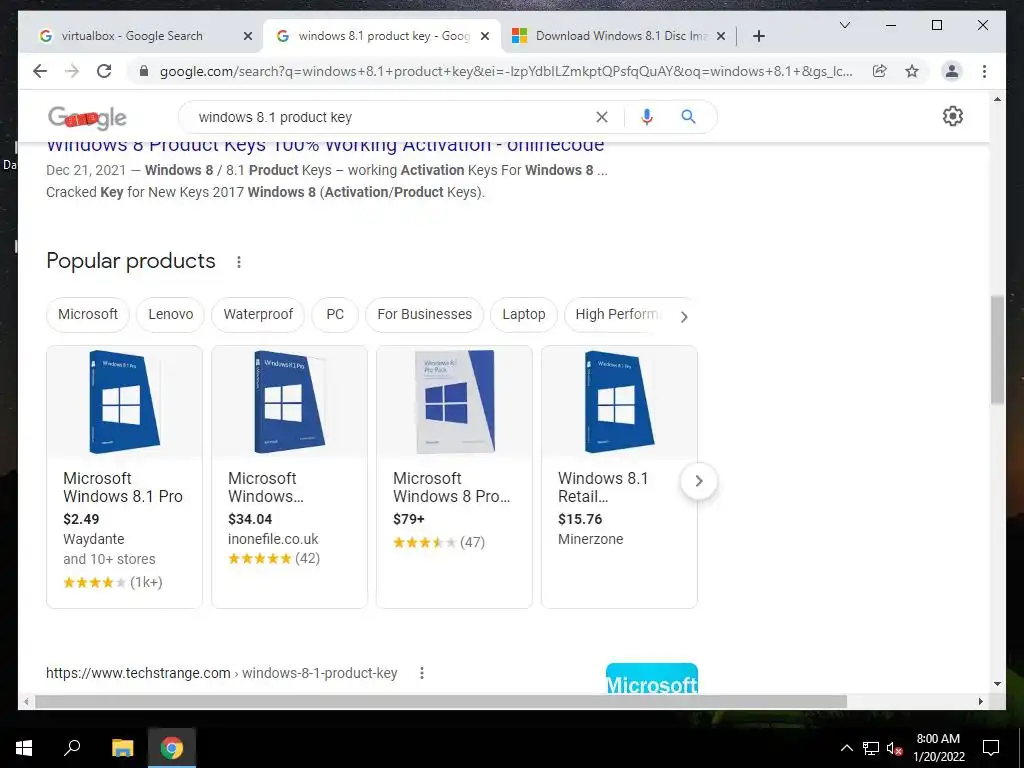Image resolution: width=1024 pixels, height=768 pixels.
Task: Share this page using share icon
Action: [880, 71]
